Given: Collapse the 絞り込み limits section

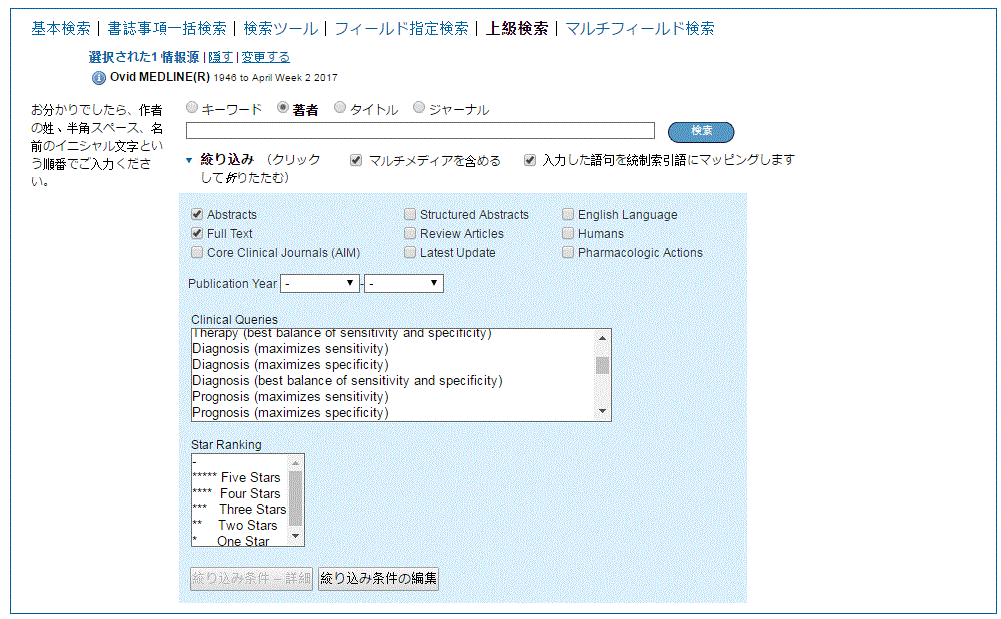Looking at the screenshot, I should (x=189, y=160).
